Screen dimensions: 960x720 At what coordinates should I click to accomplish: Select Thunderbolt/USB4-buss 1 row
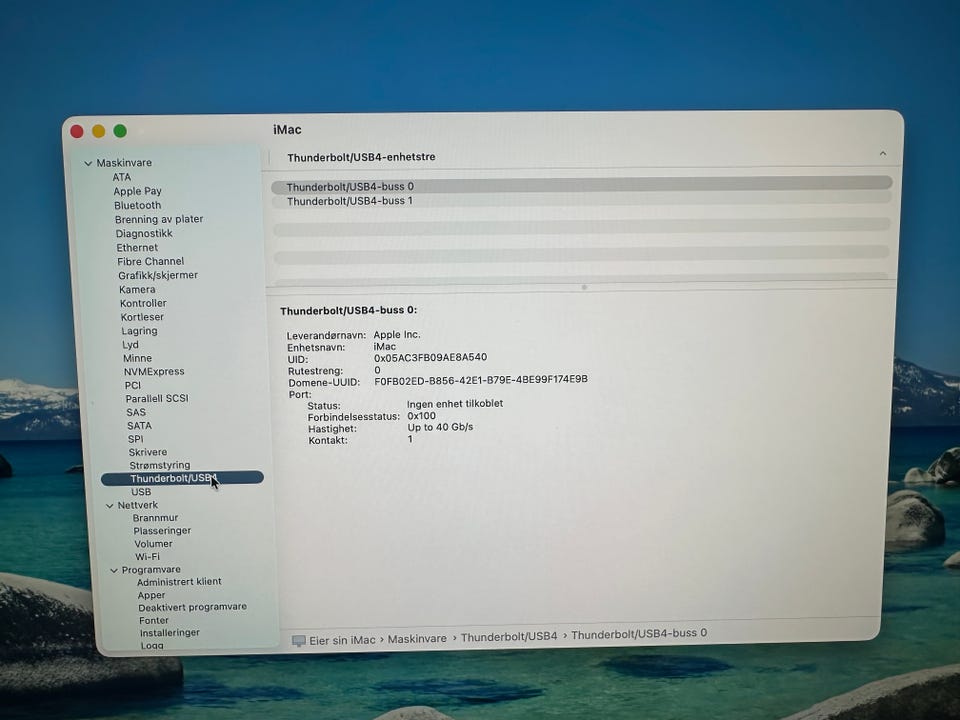point(582,200)
